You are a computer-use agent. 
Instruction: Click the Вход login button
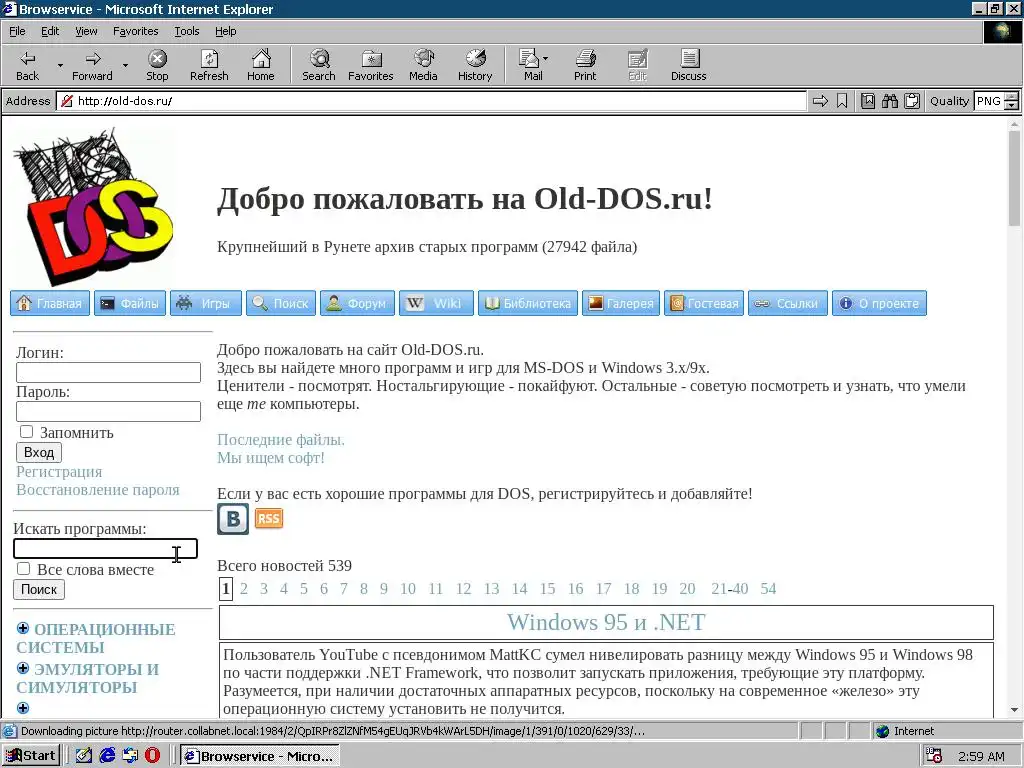39,453
